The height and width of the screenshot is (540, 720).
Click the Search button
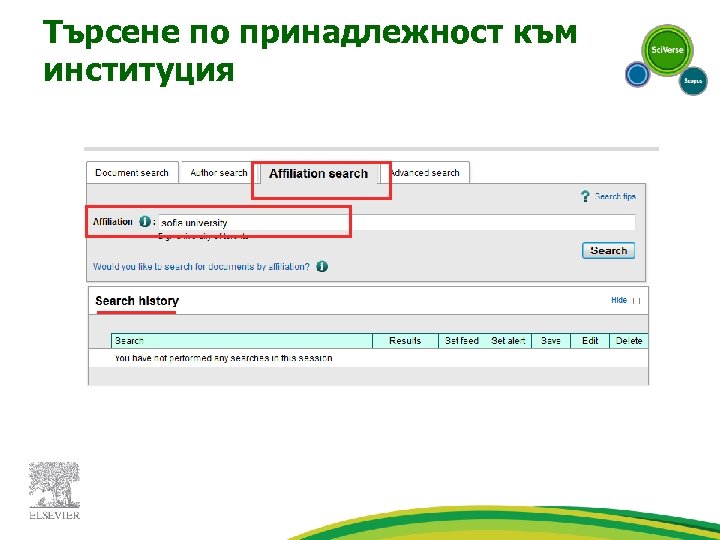click(608, 251)
